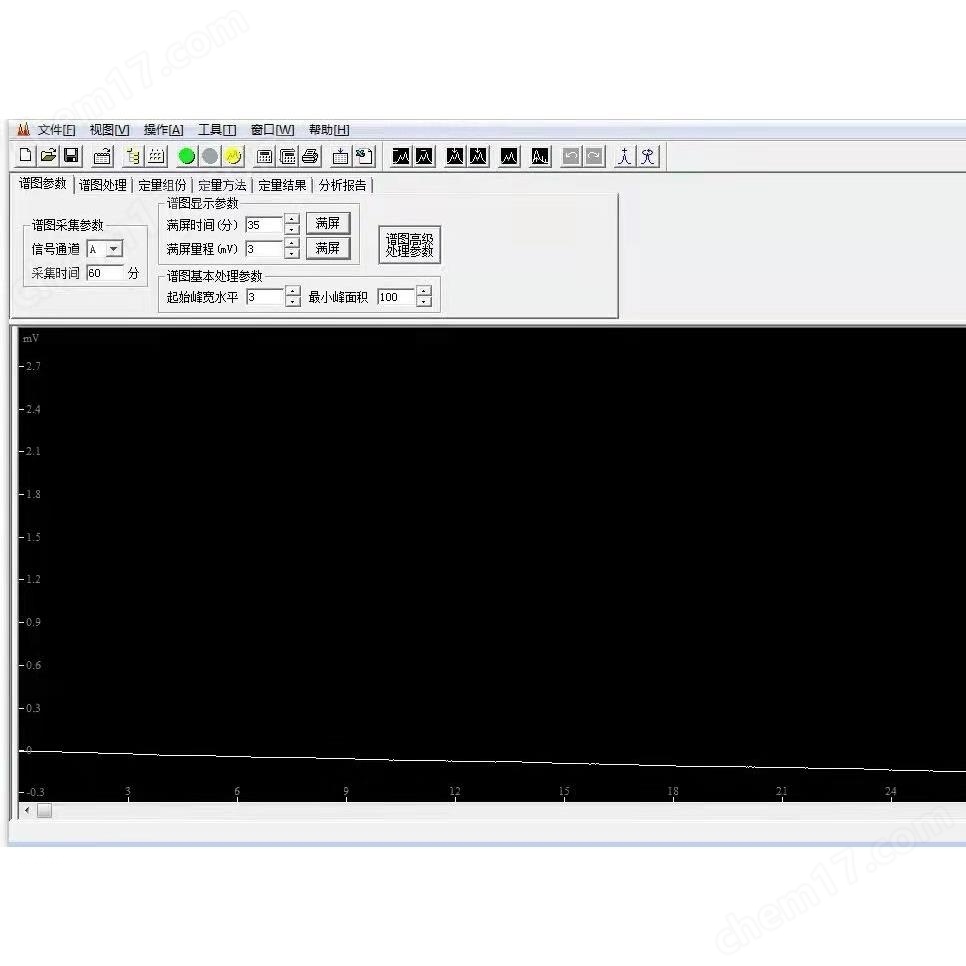The image size is (966, 966).
Task: Increase 满屏量程 with up arrow
Action: pos(292,243)
